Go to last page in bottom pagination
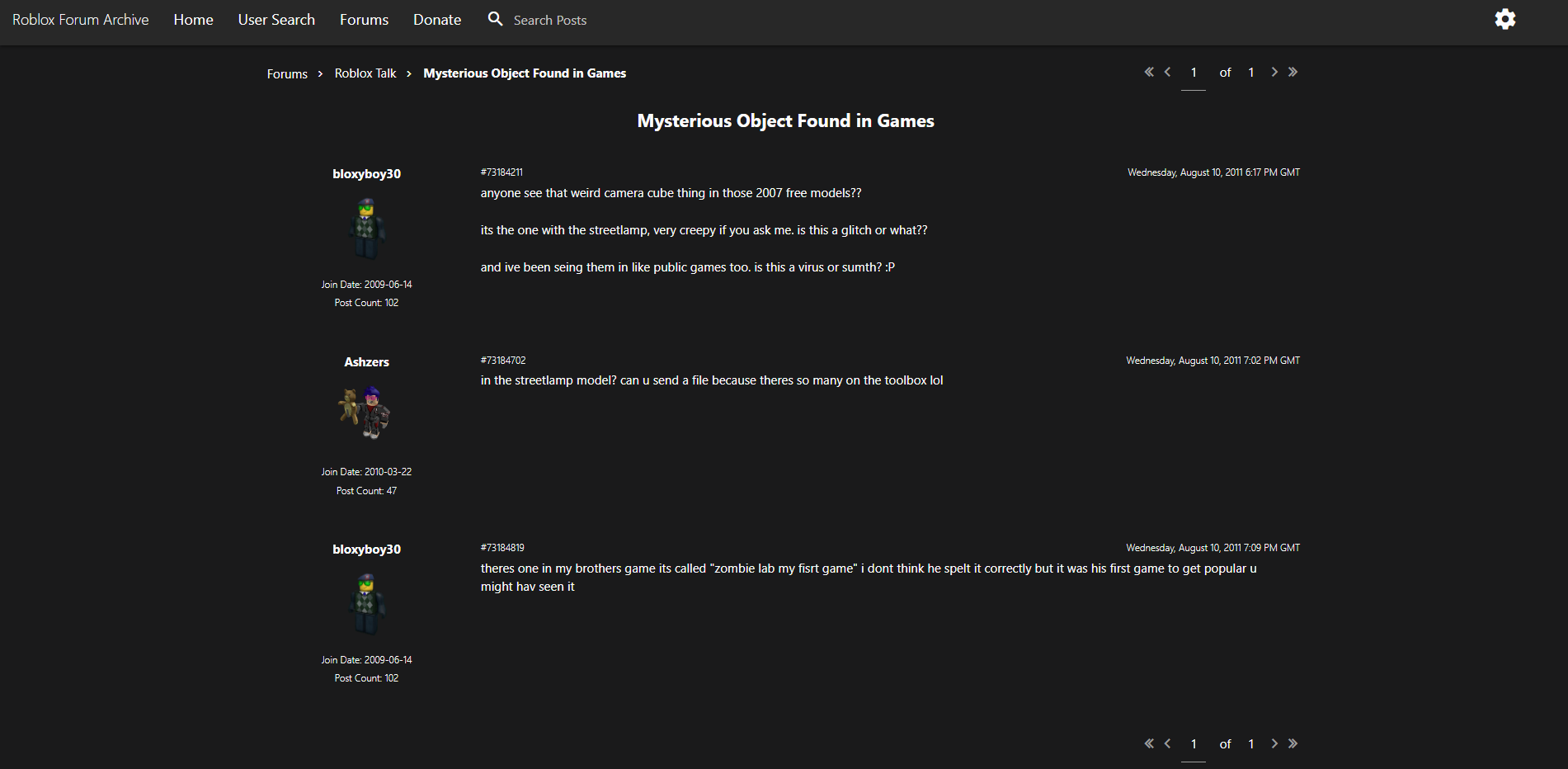The width and height of the screenshot is (1568, 769). click(1293, 743)
